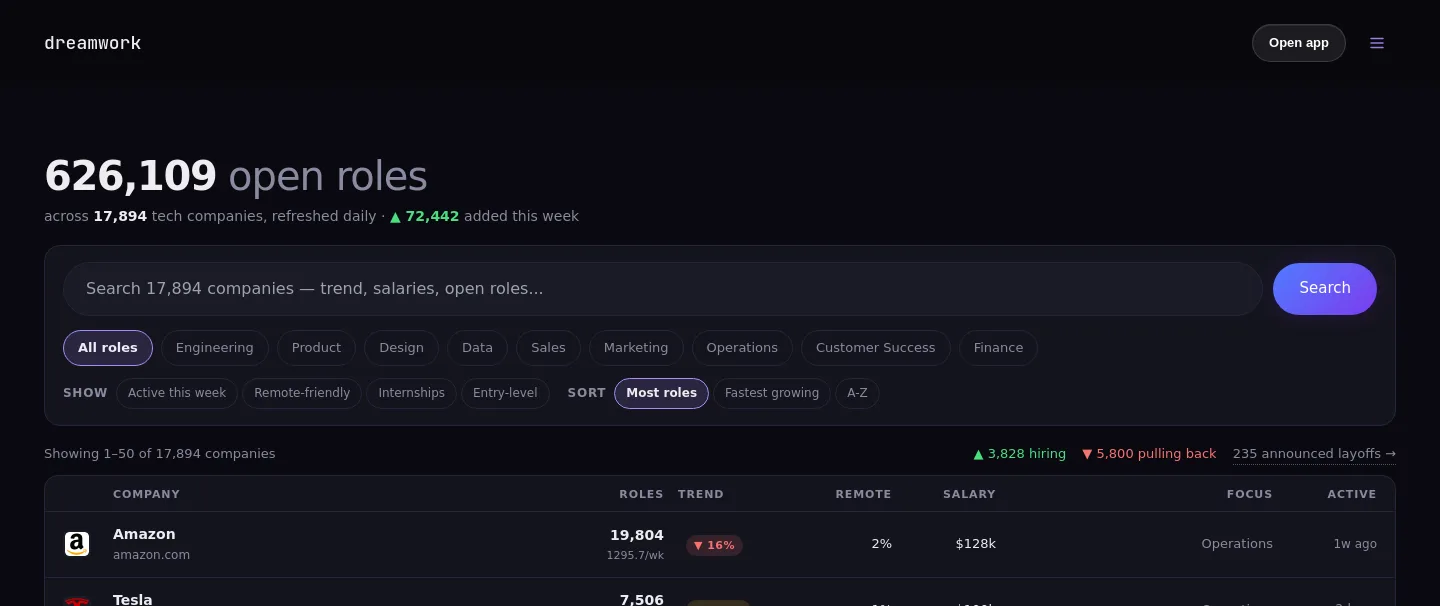Click the ROLES column header
1440x606 pixels.
click(x=641, y=494)
